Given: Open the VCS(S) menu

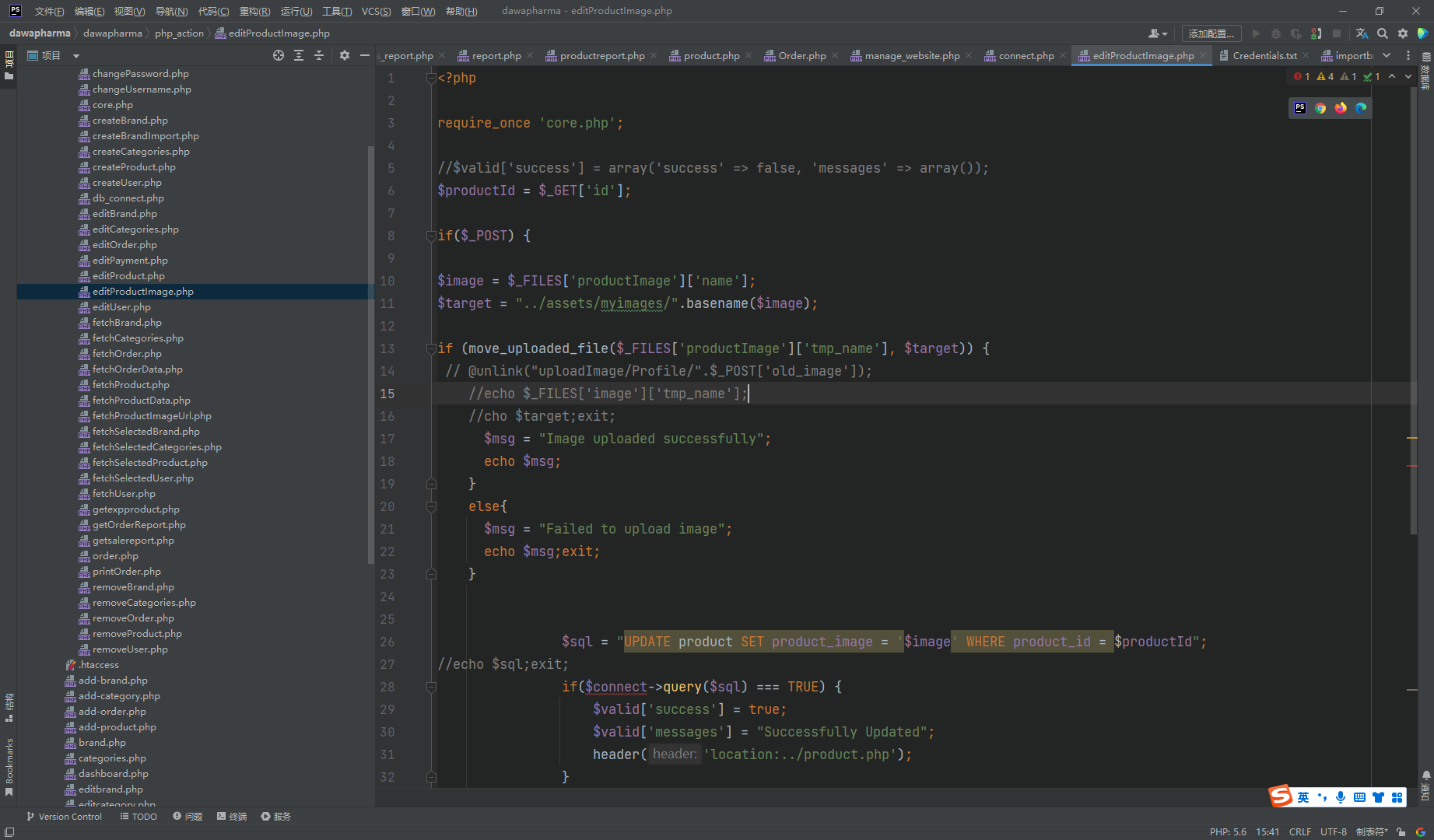Looking at the screenshot, I should [376, 11].
